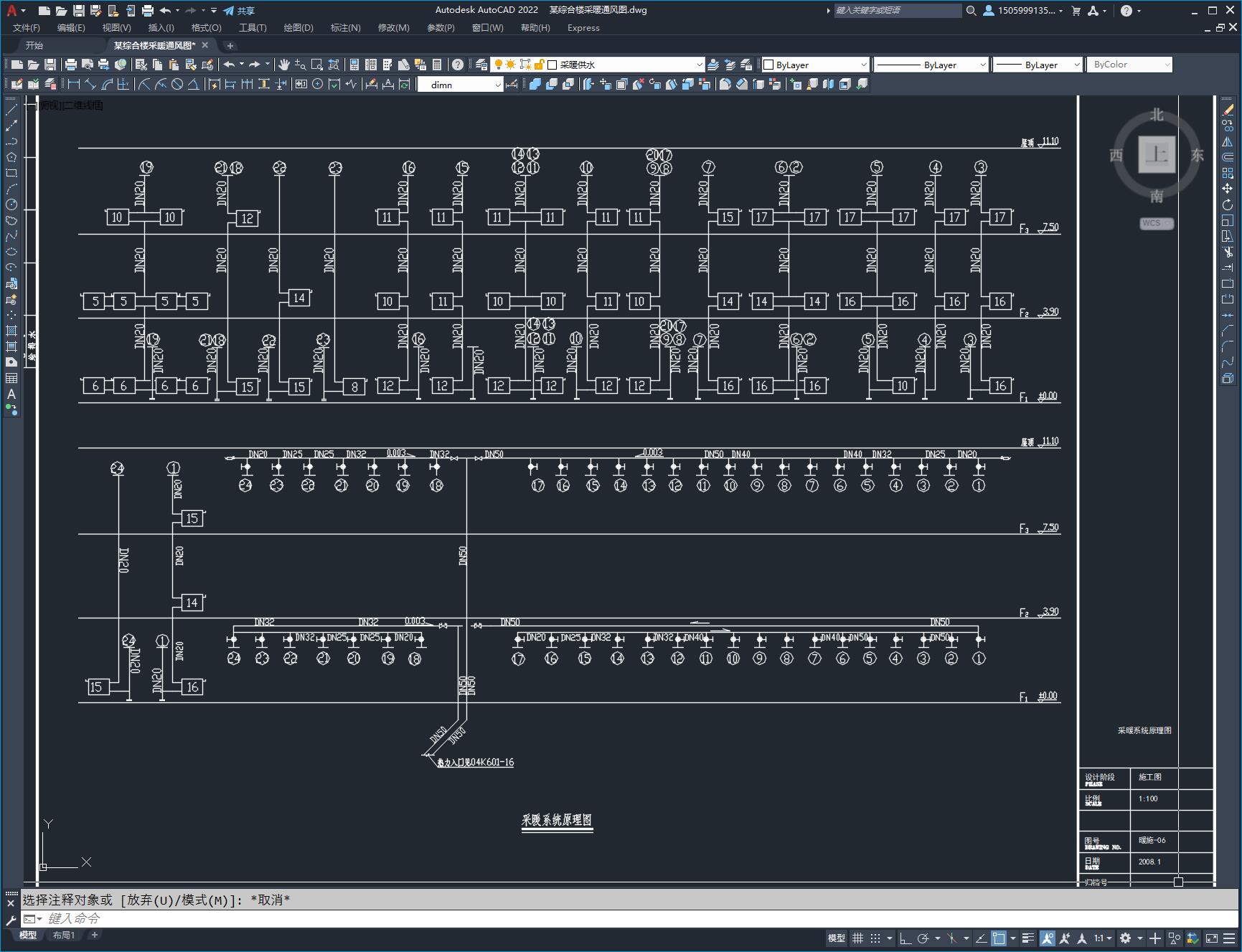Click the Plot (print) icon in the title bar

coord(148,11)
